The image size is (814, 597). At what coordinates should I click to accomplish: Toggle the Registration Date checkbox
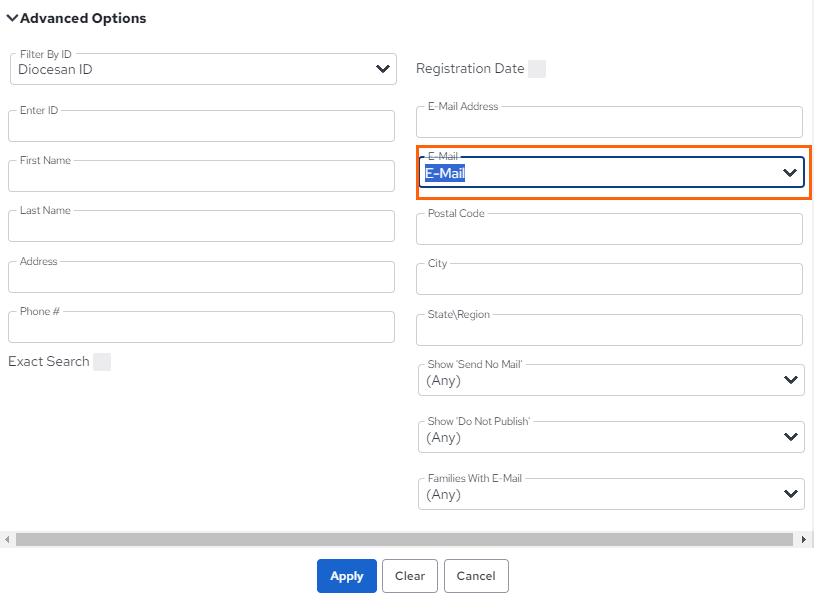click(537, 69)
